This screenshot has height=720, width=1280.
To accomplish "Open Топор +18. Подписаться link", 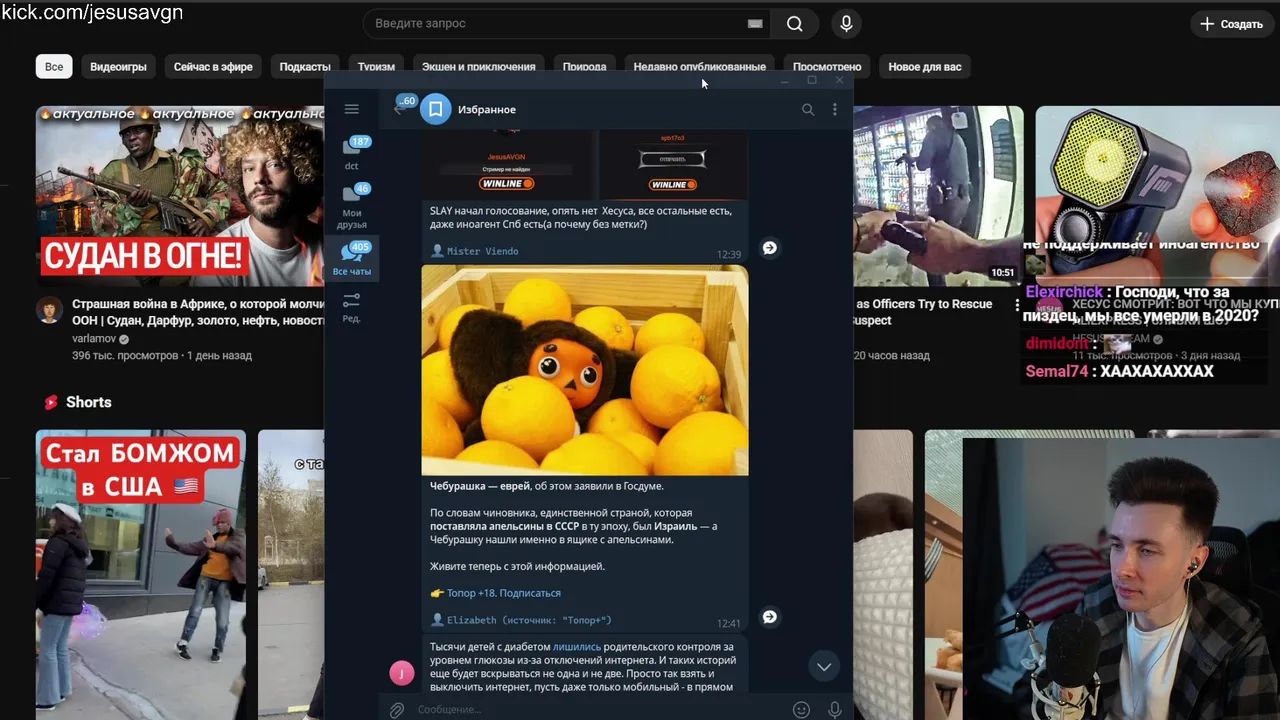I will click(503, 593).
